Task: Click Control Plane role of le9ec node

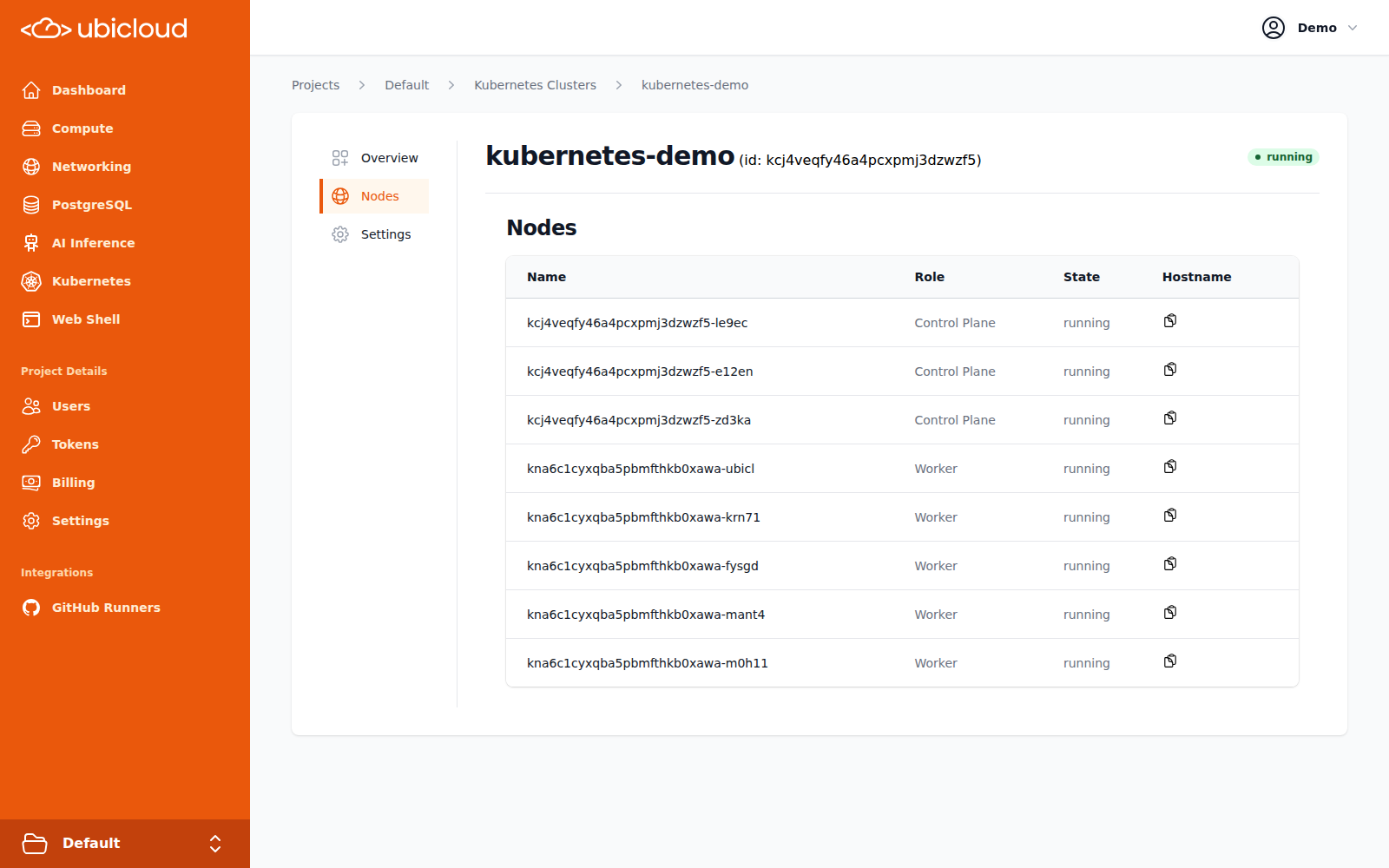Action: click(x=955, y=323)
